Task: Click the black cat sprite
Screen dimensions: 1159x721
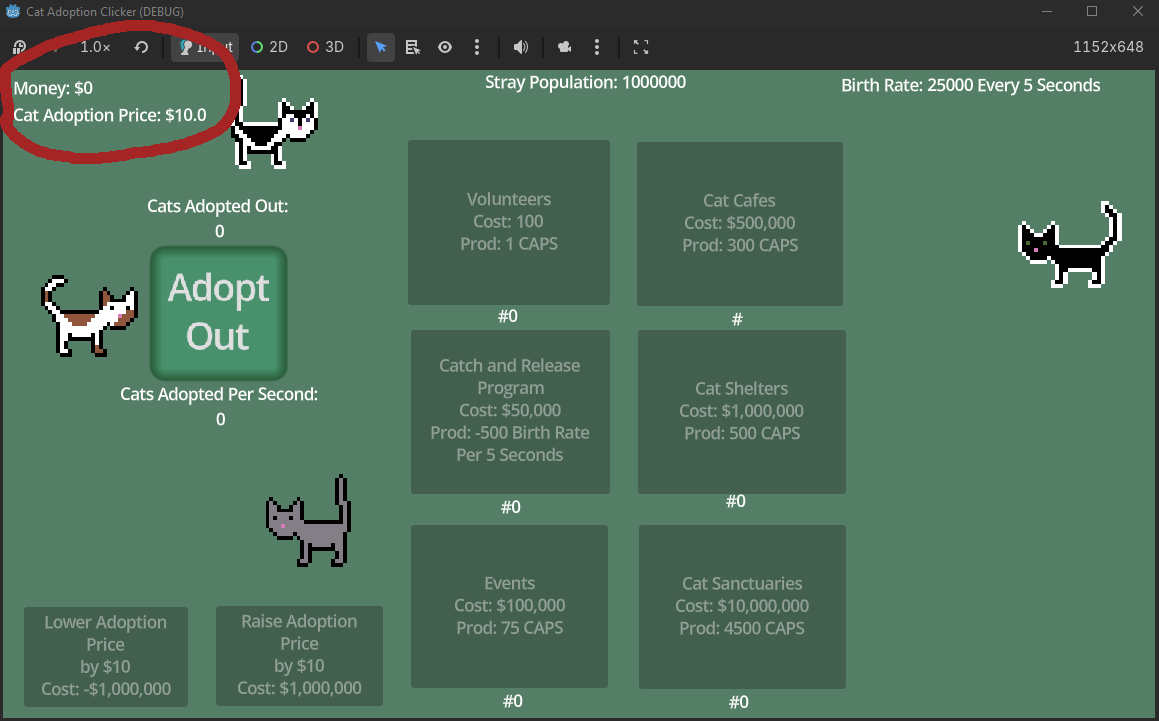Action: tap(1068, 246)
